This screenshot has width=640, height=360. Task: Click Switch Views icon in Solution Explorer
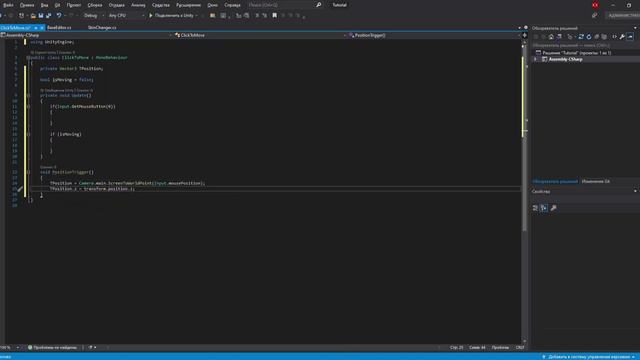point(560,37)
